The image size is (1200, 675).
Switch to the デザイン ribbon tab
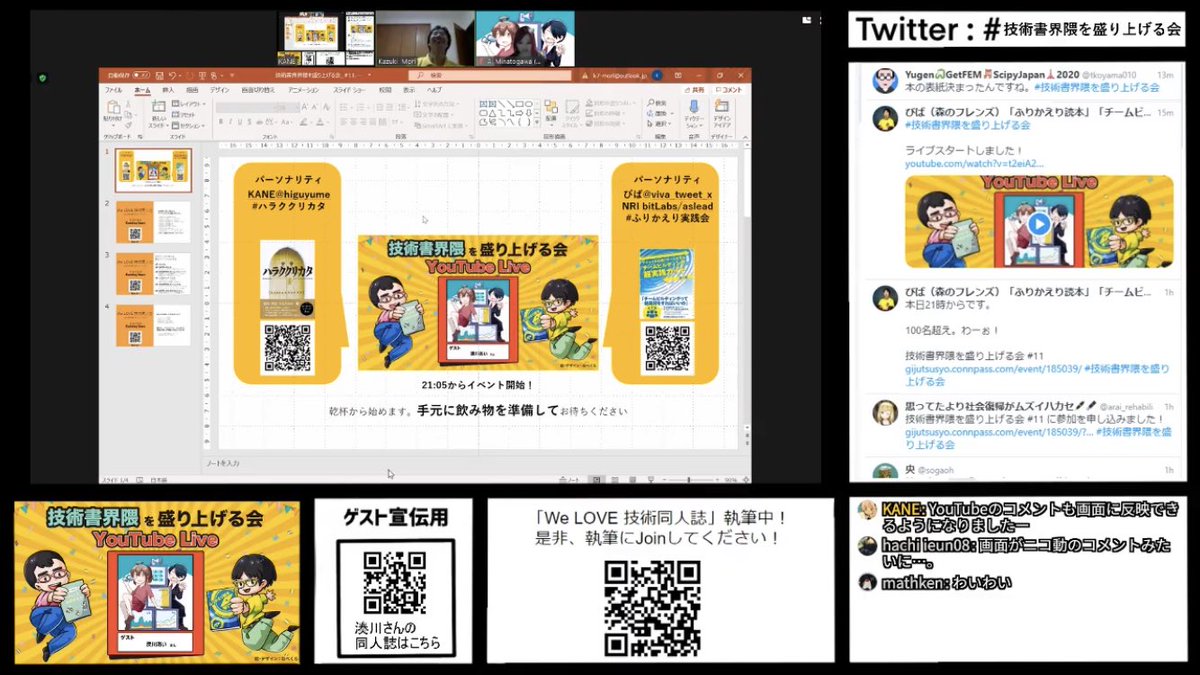coord(219,90)
